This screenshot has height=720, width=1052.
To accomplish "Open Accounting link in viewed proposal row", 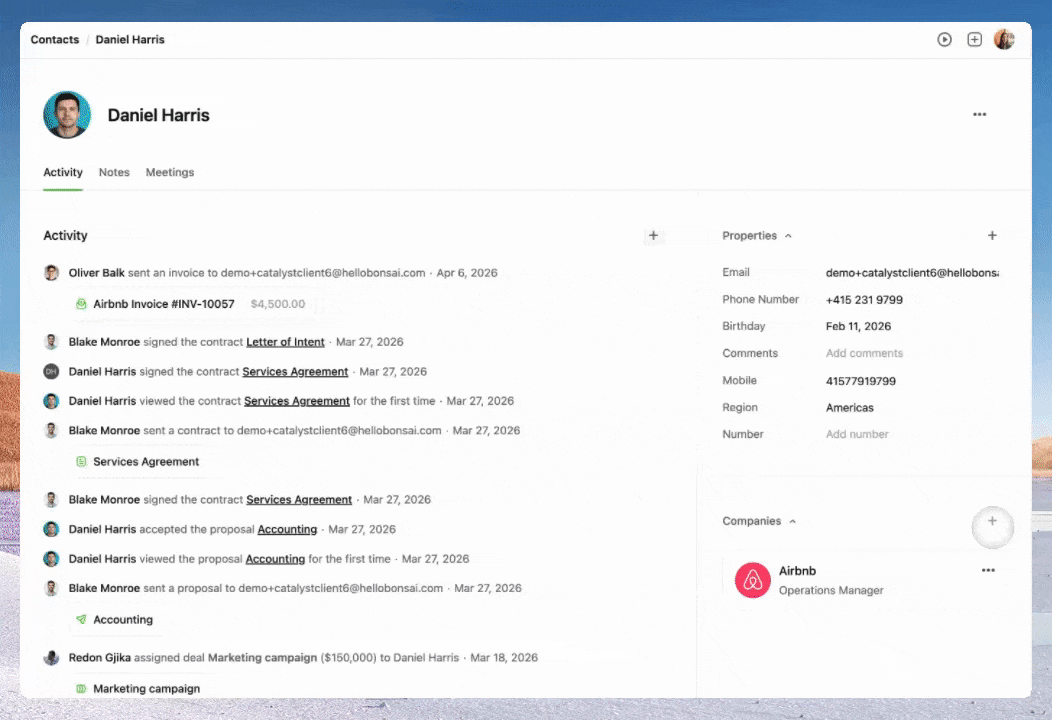I will pyautogui.click(x=275, y=559).
